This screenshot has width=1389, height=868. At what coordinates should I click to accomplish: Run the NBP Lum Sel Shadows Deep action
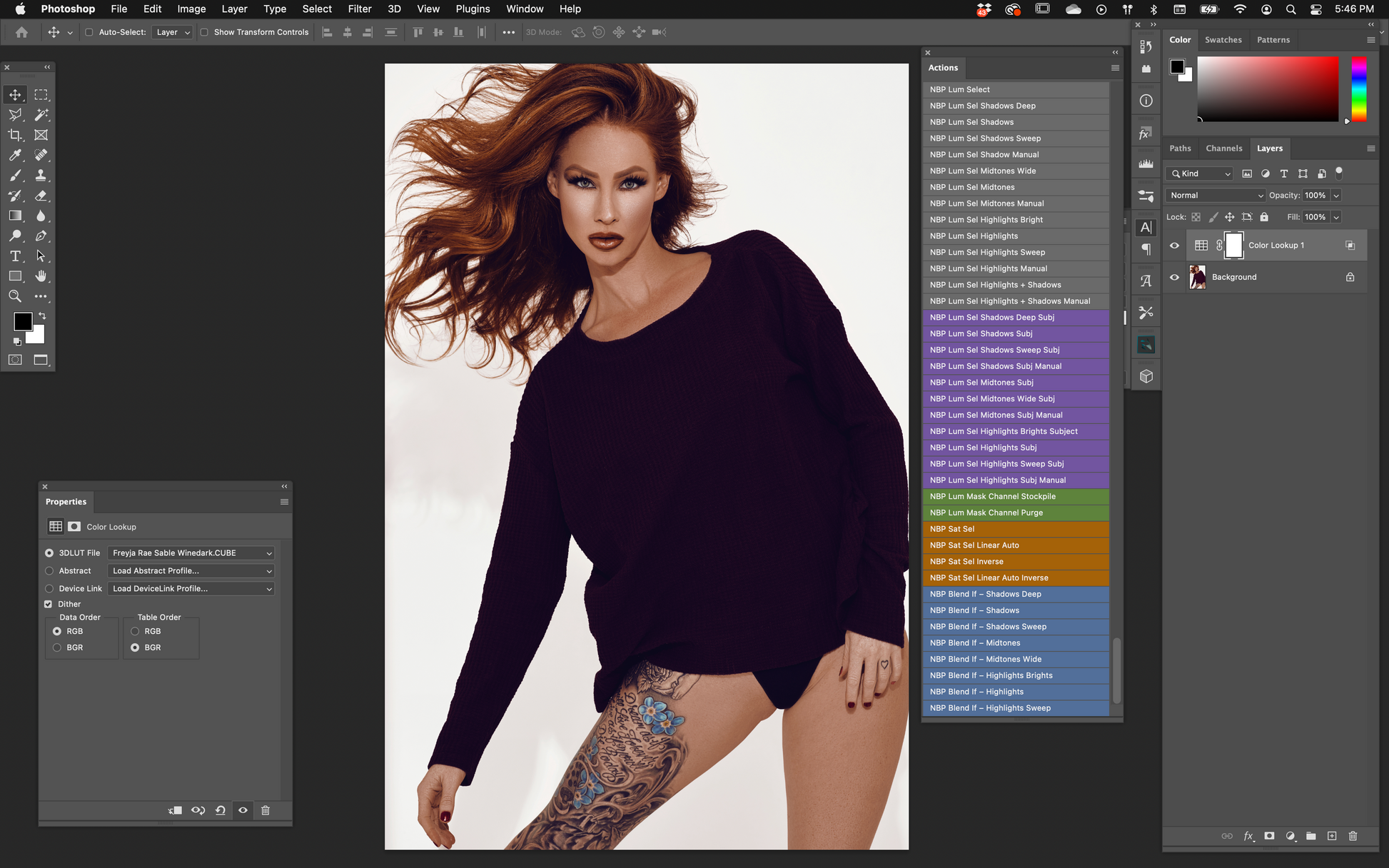(1016, 106)
